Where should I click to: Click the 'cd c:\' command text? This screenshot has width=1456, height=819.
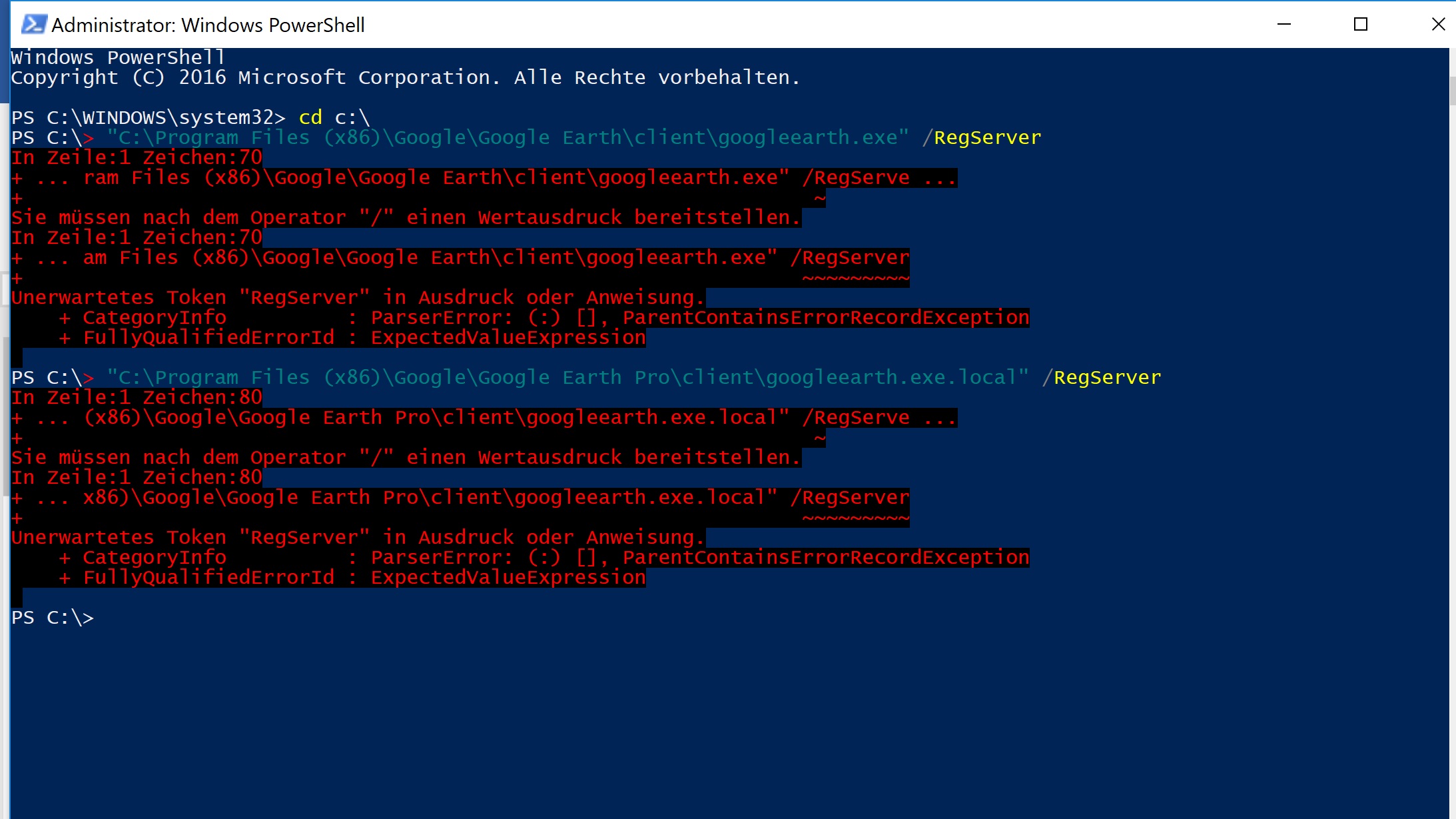pyautogui.click(x=334, y=117)
